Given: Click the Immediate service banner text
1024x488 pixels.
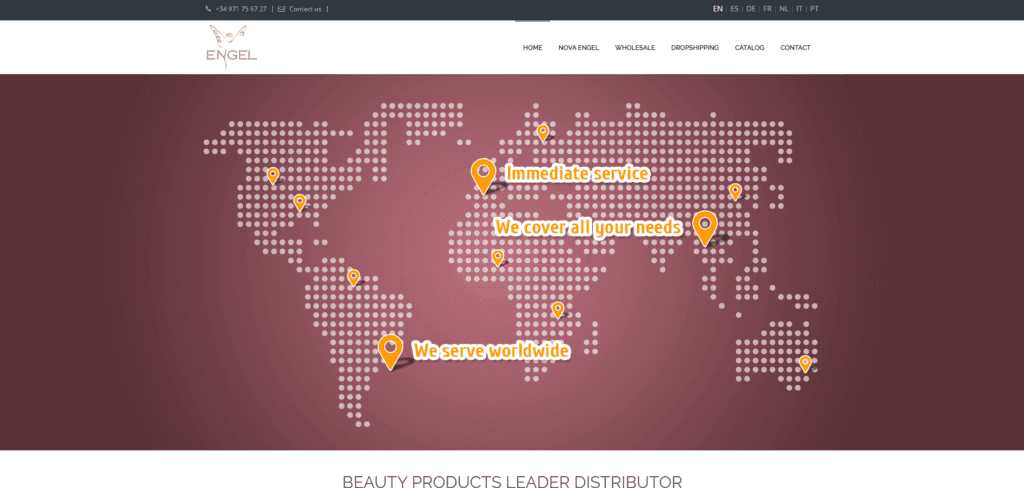Looking at the screenshot, I should click(577, 174).
